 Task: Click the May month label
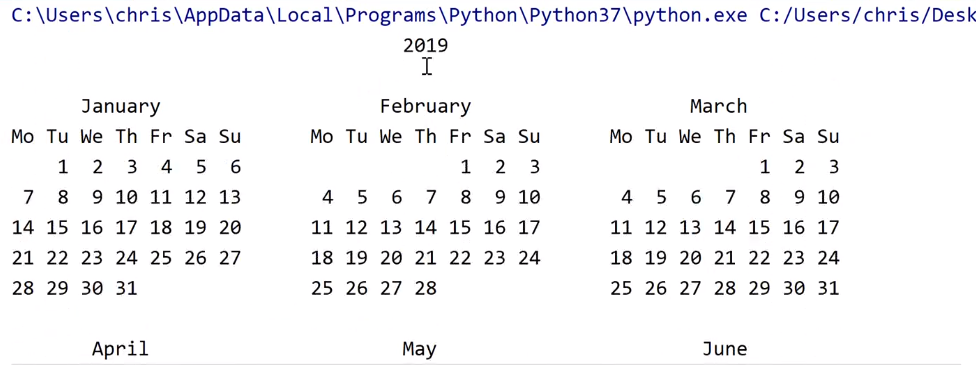420,349
